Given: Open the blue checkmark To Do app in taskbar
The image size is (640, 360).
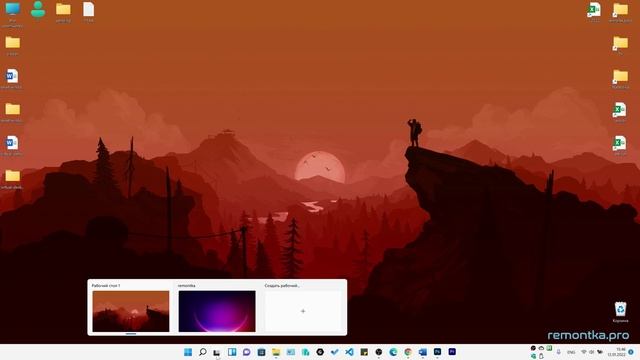Looking at the screenshot, I should [x=335, y=352].
